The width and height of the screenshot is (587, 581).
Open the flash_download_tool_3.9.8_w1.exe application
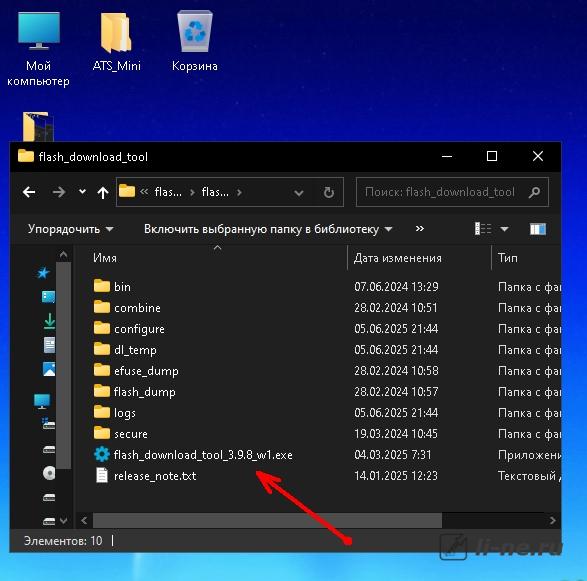[193, 454]
